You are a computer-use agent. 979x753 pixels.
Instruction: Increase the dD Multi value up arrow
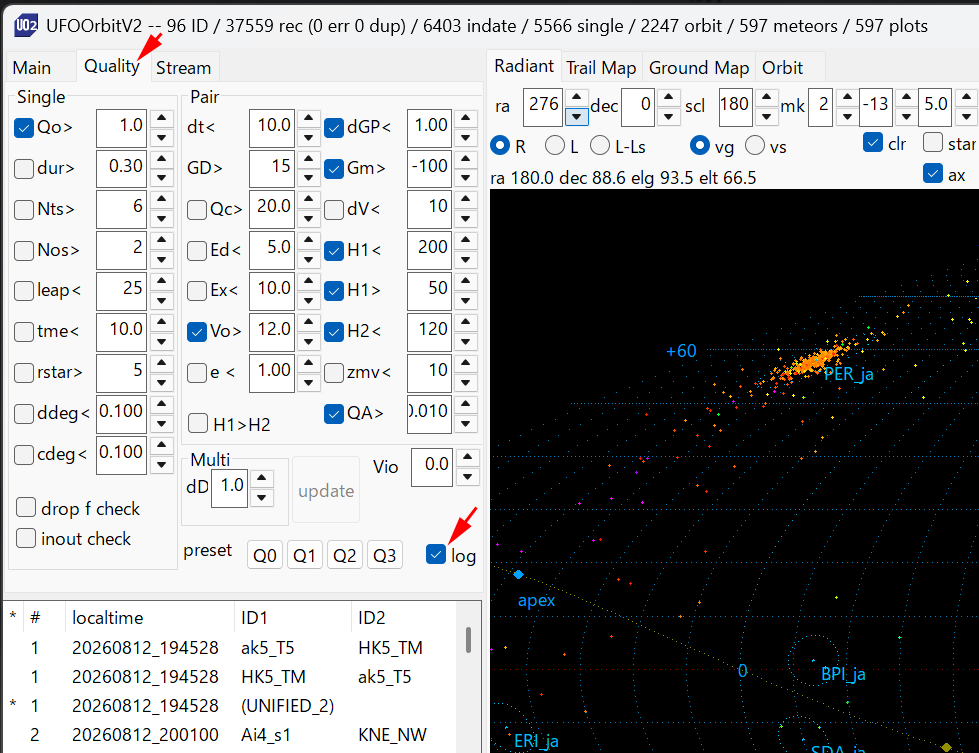pyautogui.click(x=262, y=479)
